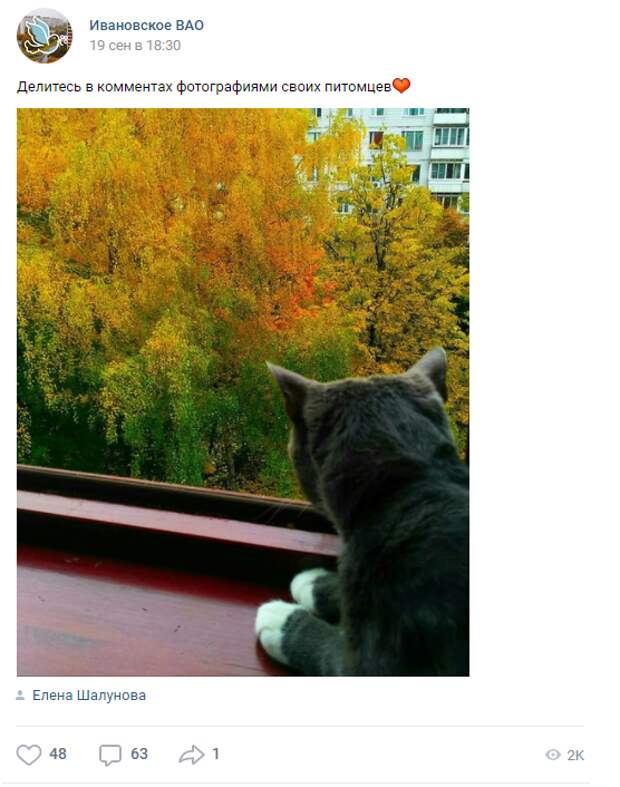Share the post using the arrow icon
This screenshot has height=787, width=620.
click(191, 754)
